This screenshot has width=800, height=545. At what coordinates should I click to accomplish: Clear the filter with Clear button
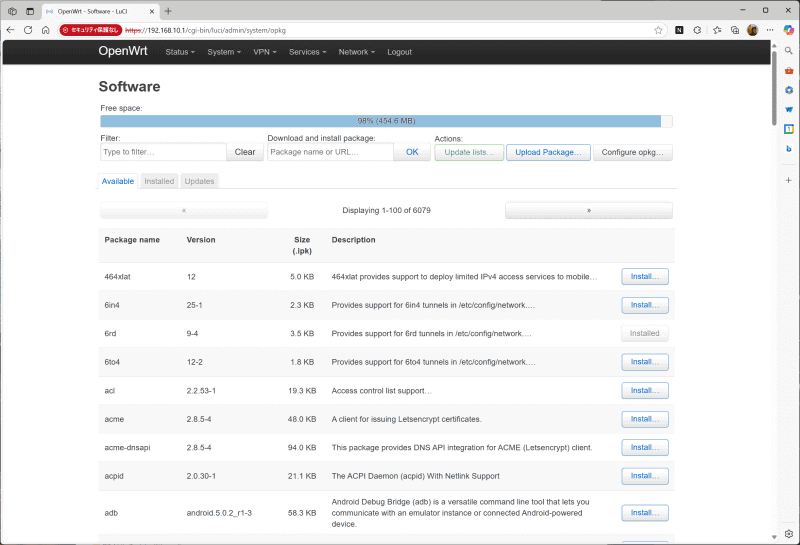coord(245,152)
